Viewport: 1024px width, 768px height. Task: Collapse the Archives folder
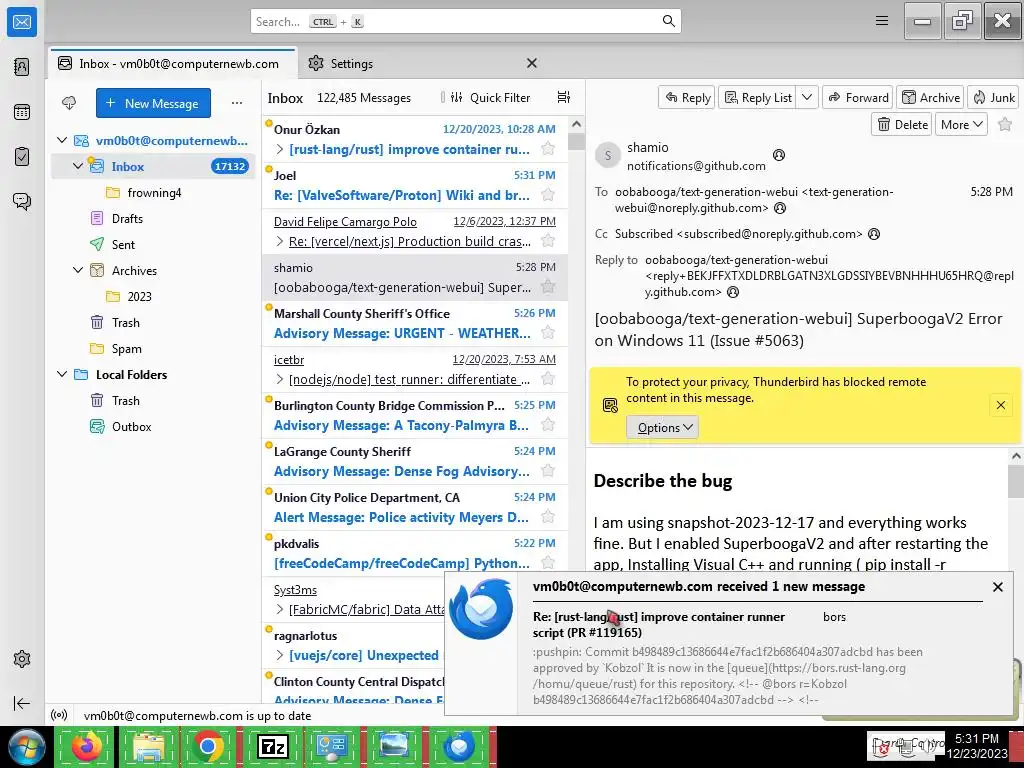pyautogui.click(x=78, y=270)
